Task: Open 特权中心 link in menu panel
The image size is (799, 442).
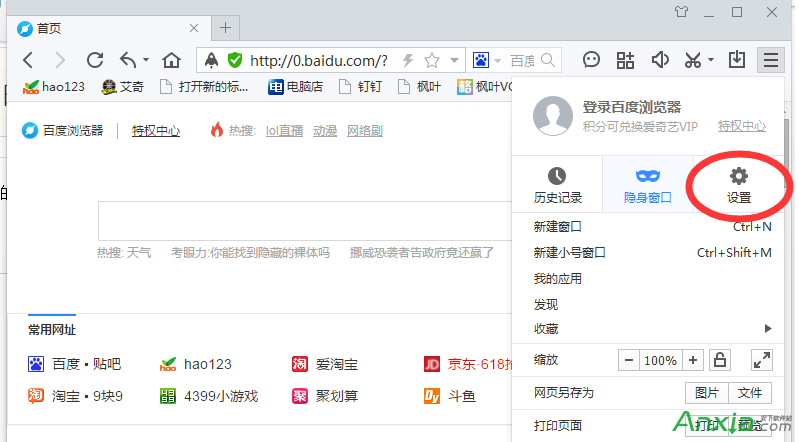Action: tap(741, 126)
